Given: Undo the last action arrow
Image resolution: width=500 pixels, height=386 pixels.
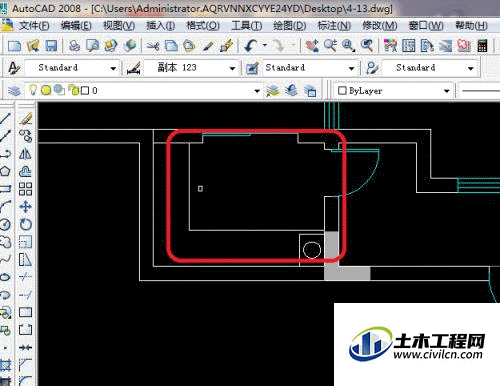Looking at the screenshot, I should [251, 46].
